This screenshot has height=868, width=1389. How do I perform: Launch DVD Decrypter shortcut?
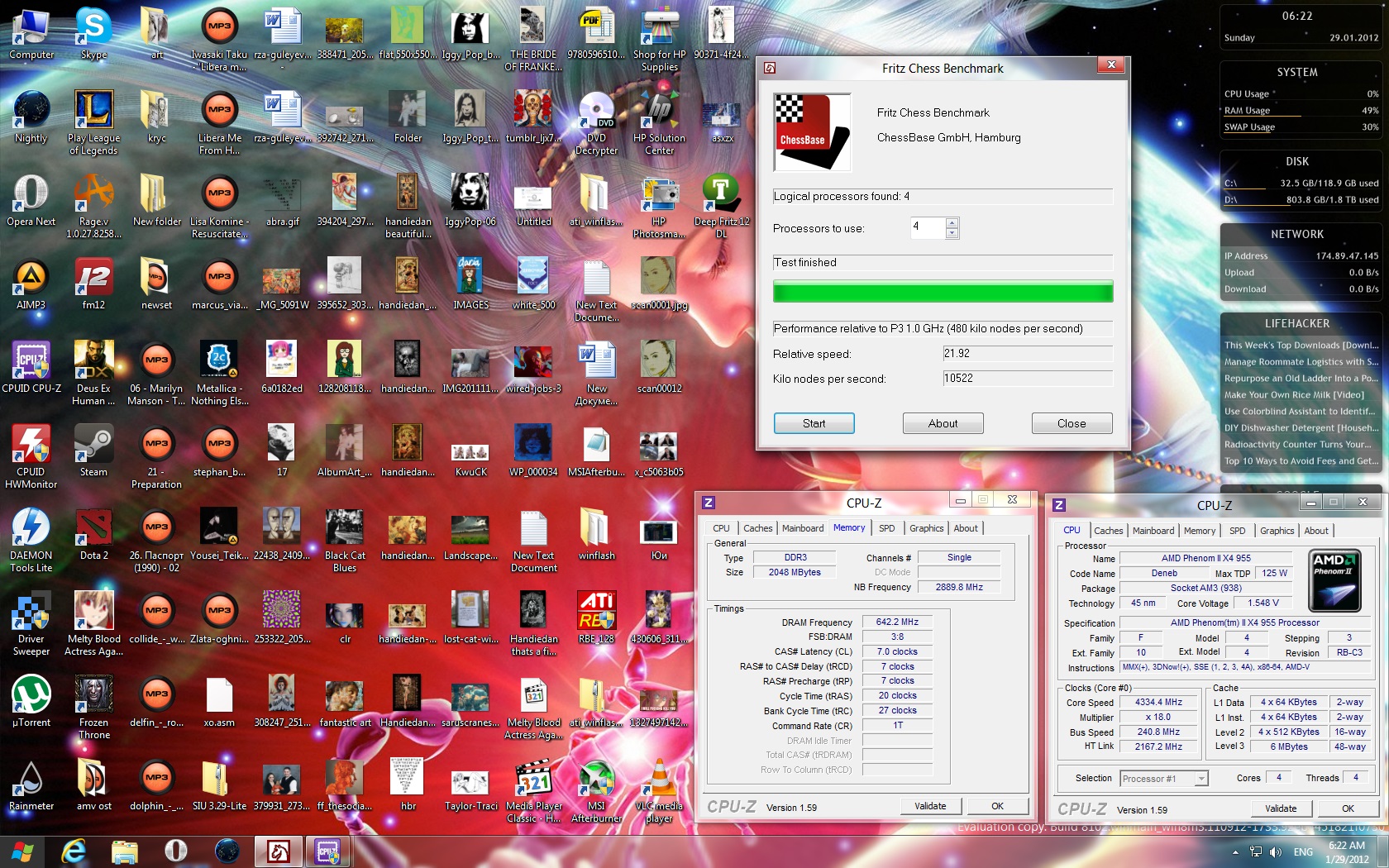coord(596,122)
